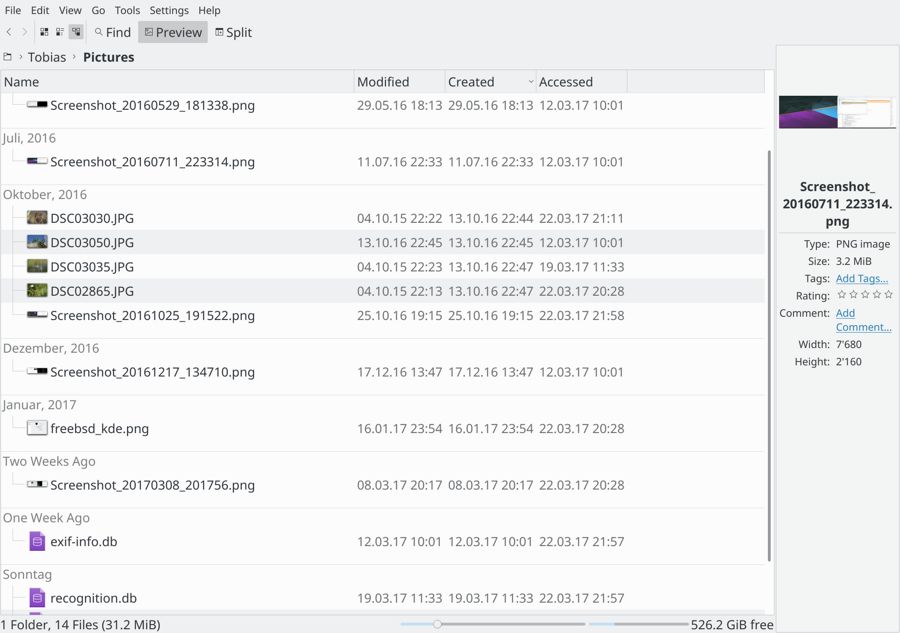Viewport: 900px width, 633px height.
Task: Switch to icons view mode
Action: (44, 32)
